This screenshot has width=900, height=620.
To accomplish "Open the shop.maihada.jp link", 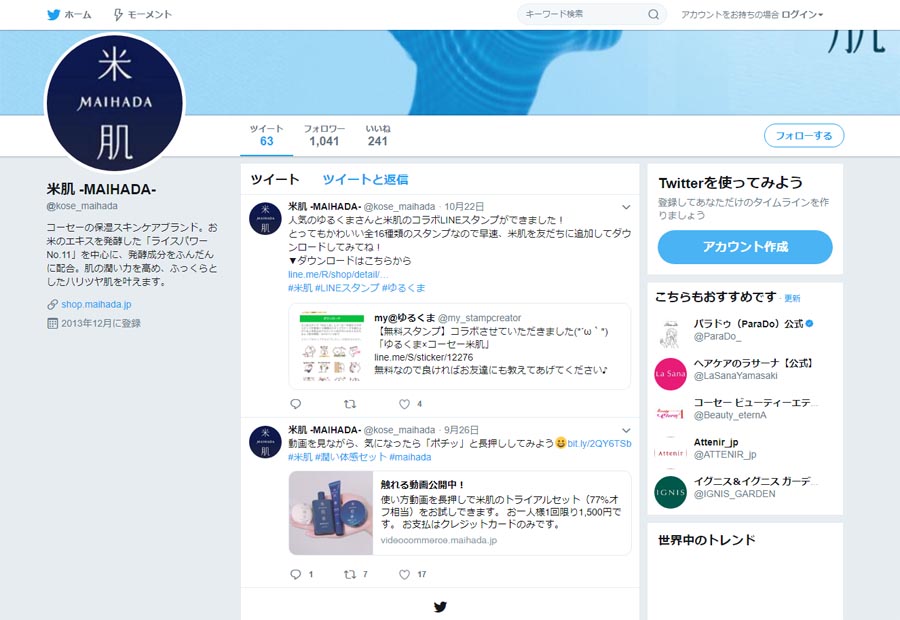I will pyautogui.click(x=96, y=304).
